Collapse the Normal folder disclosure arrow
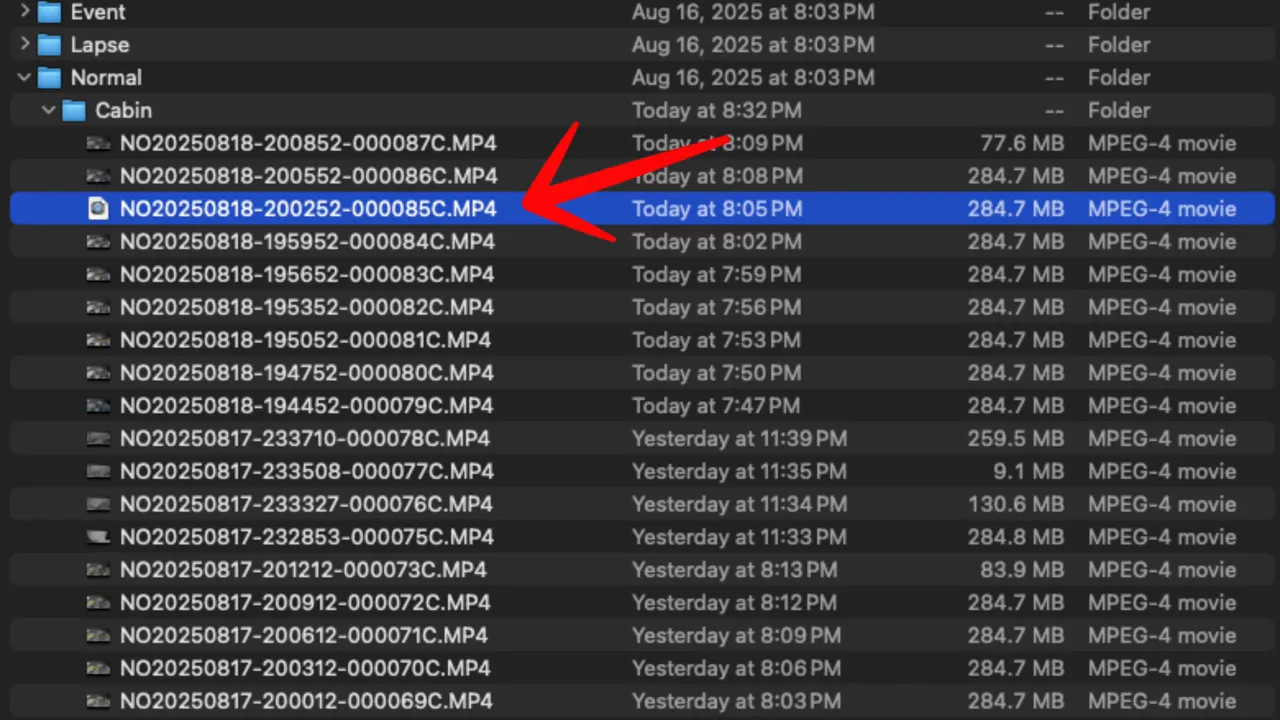This screenshot has width=1280, height=720. (24, 78)
